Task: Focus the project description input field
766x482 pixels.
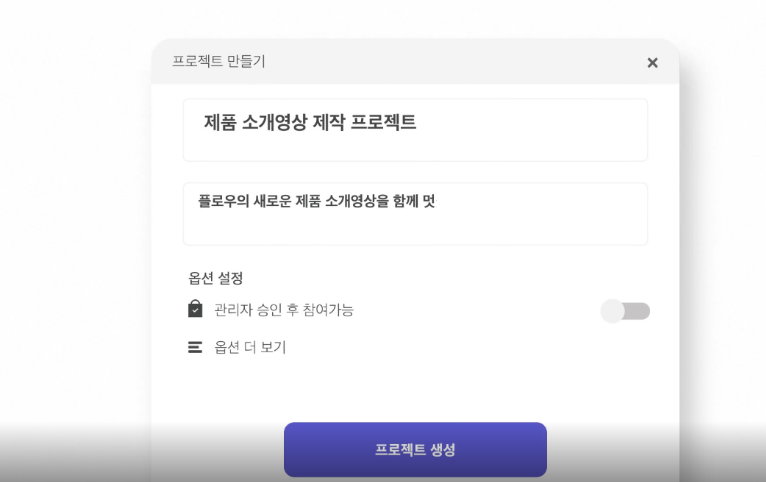Action: [415, 213]
